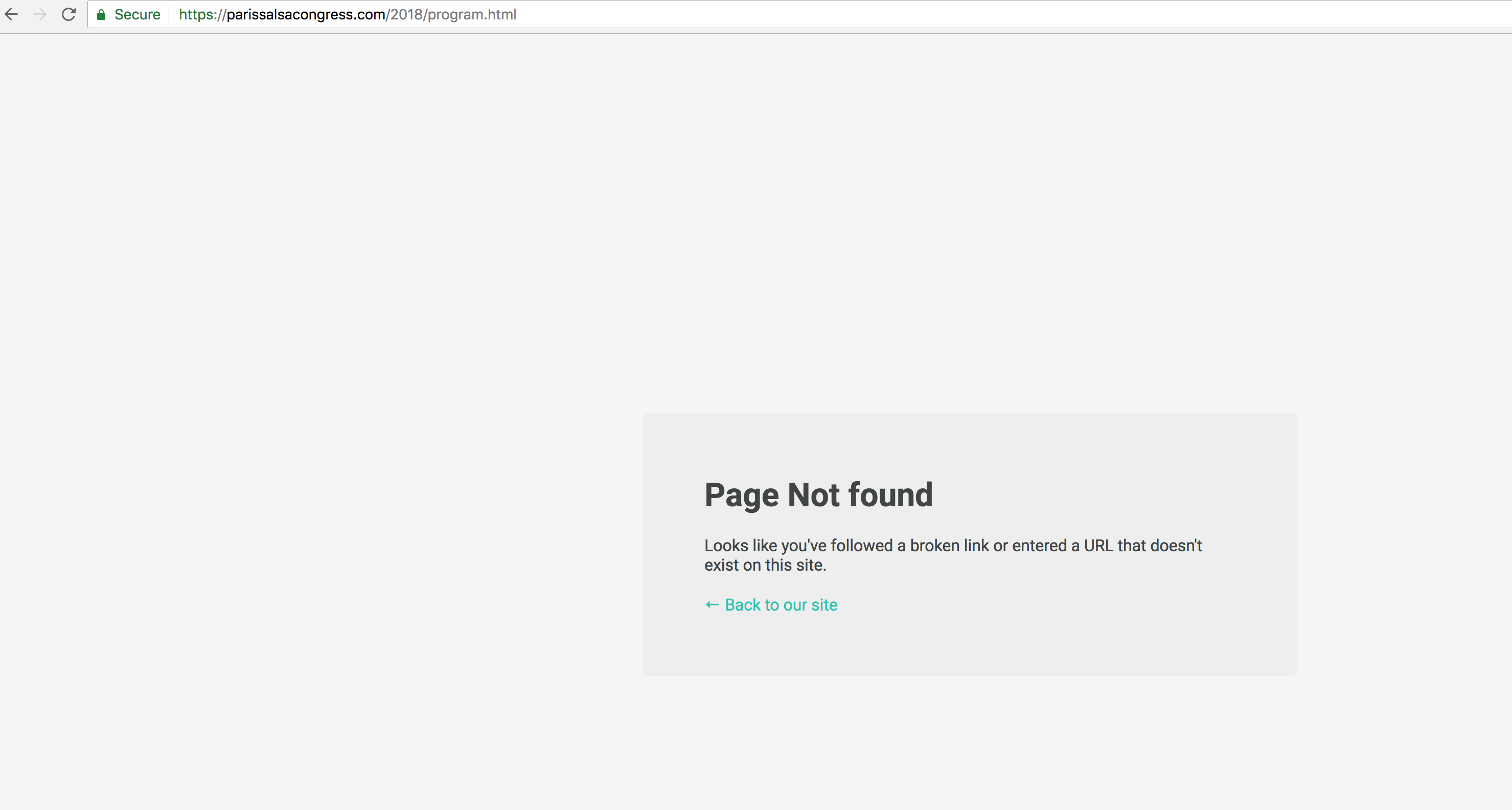Click the browser back arrow
Viewport: 1512px width, 810px height.
(x=12, y=14)
